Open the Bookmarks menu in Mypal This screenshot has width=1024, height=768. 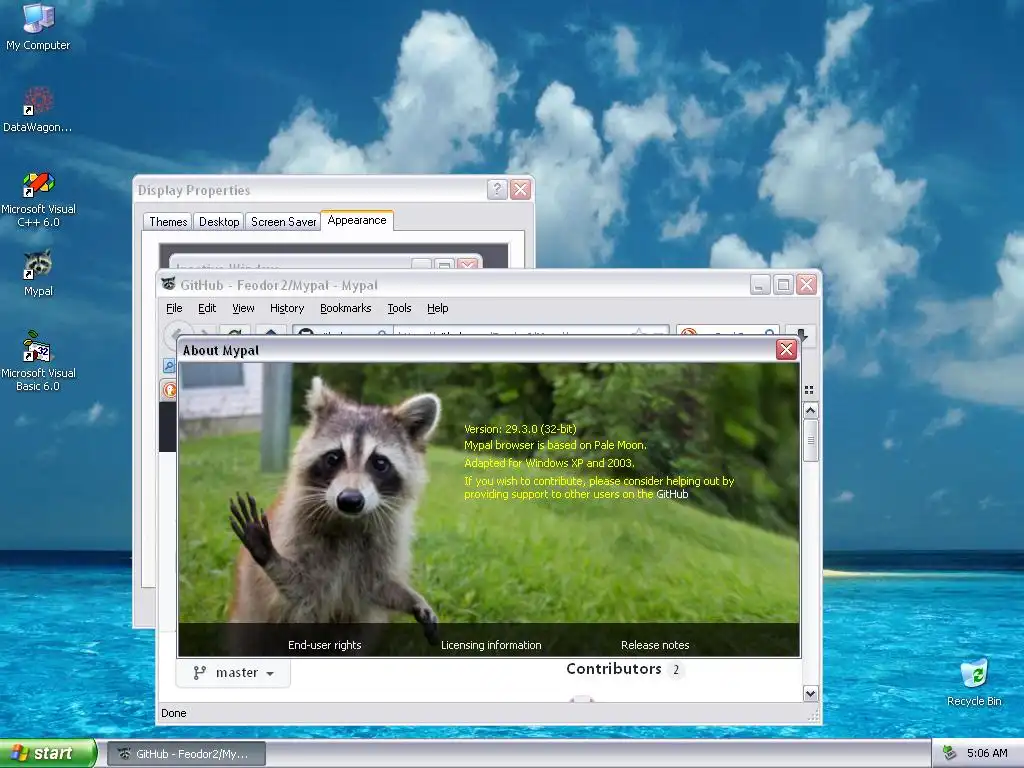(x=345, y=308)
